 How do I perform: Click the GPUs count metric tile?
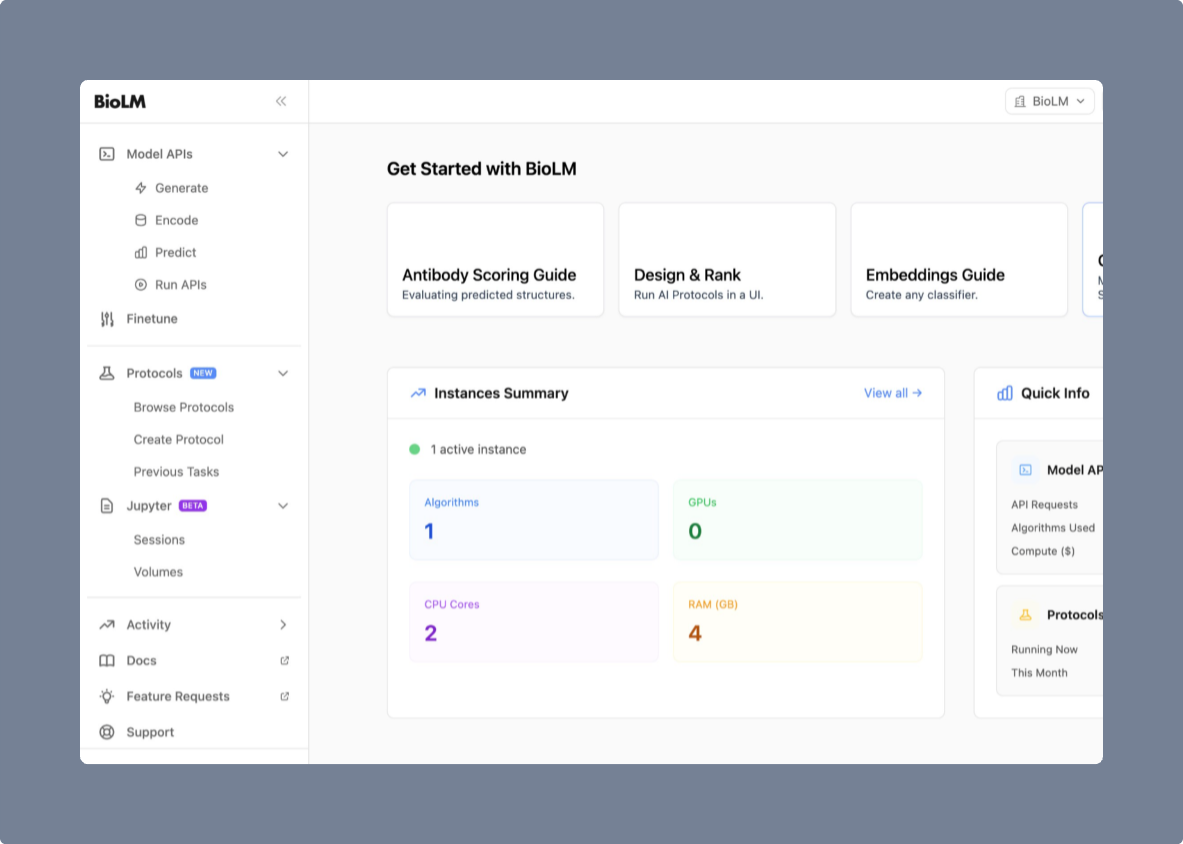[797, 519]
